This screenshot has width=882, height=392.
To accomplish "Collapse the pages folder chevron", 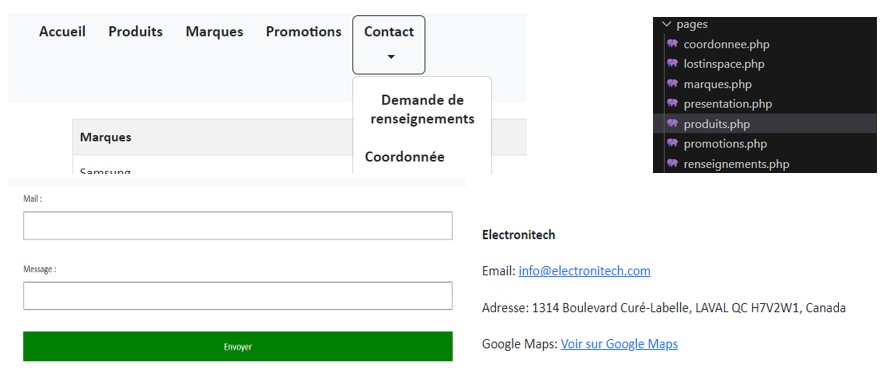I will point(667,24).
